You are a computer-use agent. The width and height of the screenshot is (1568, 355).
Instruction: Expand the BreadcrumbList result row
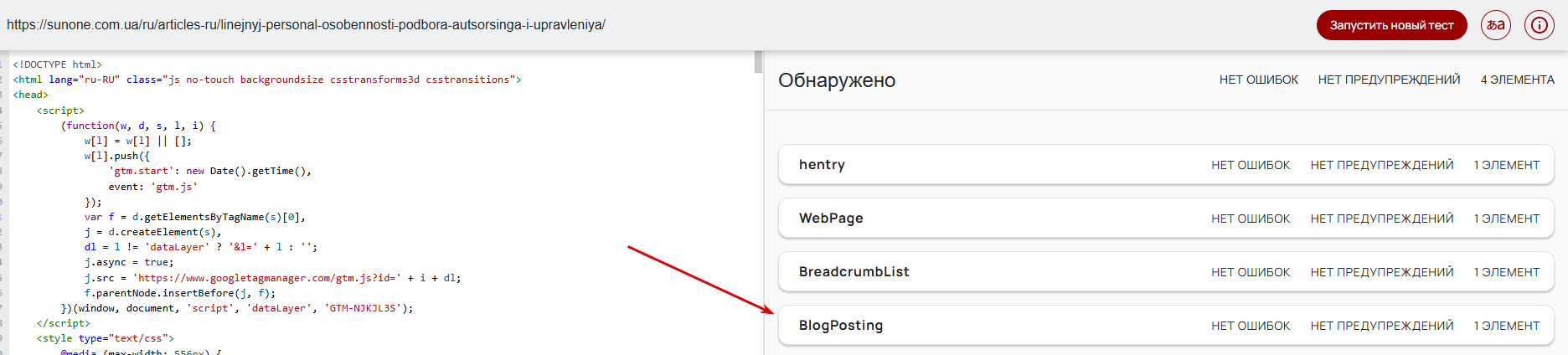pos(1166,272)
